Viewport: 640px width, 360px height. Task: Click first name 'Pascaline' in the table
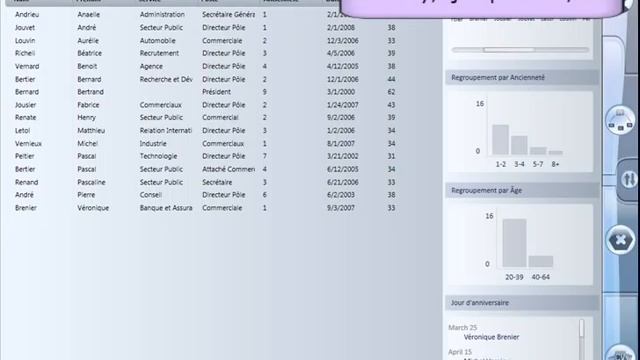(x=91, y=182)
